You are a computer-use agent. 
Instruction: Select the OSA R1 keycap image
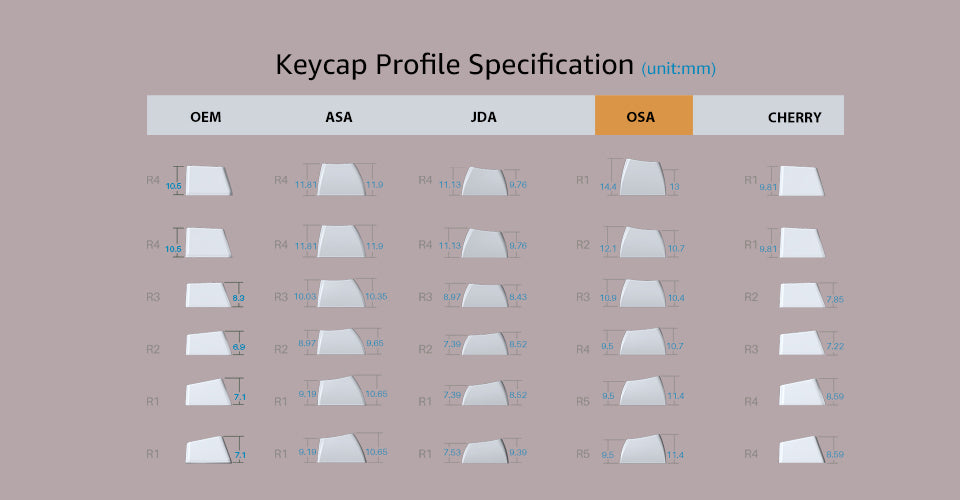(x=643, y=177)
